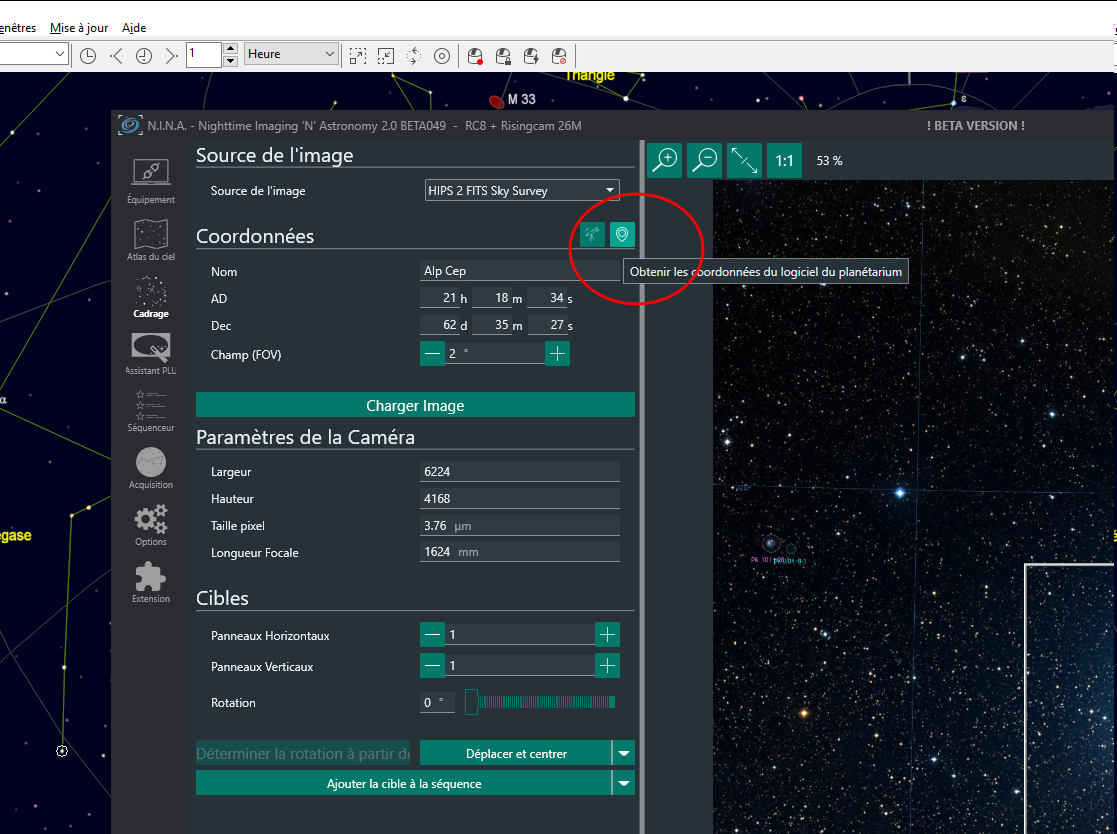This screenshot has width=1117, height=834.
Task: Click the AD minutes field showing 18
Action: point(492,298)
